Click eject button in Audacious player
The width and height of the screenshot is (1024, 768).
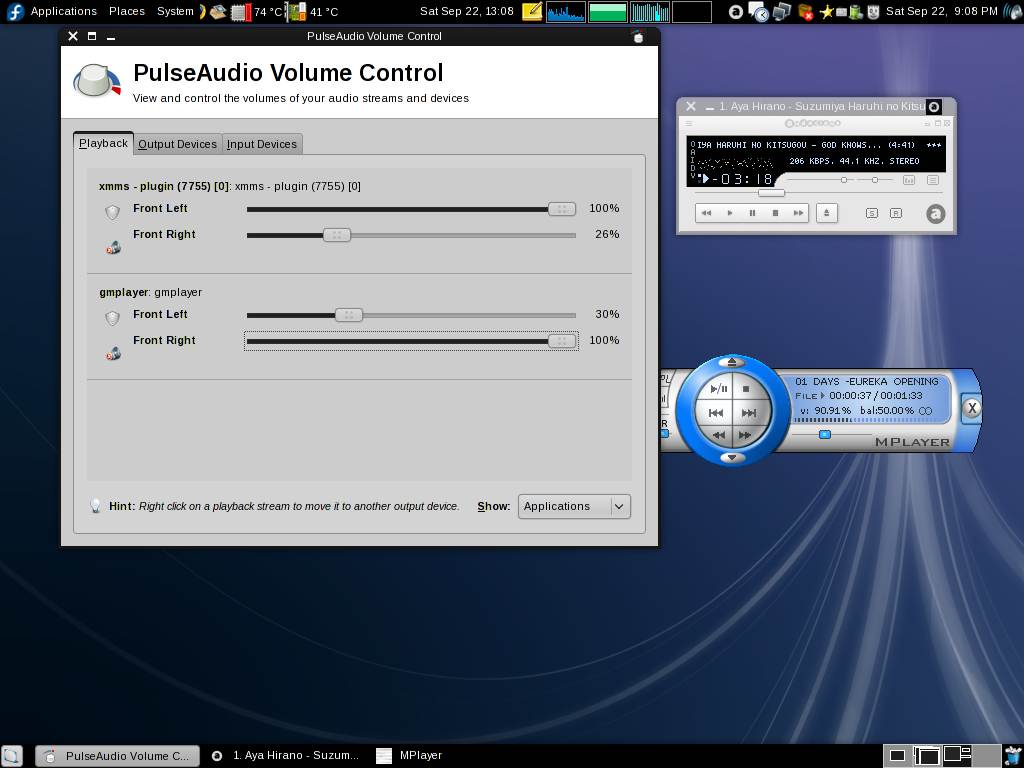[827, 213]
